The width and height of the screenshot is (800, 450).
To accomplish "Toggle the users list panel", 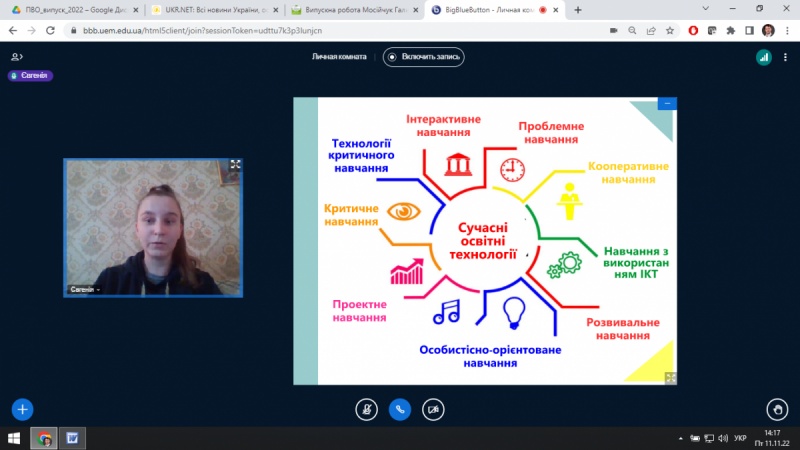I will pos(16,57).
